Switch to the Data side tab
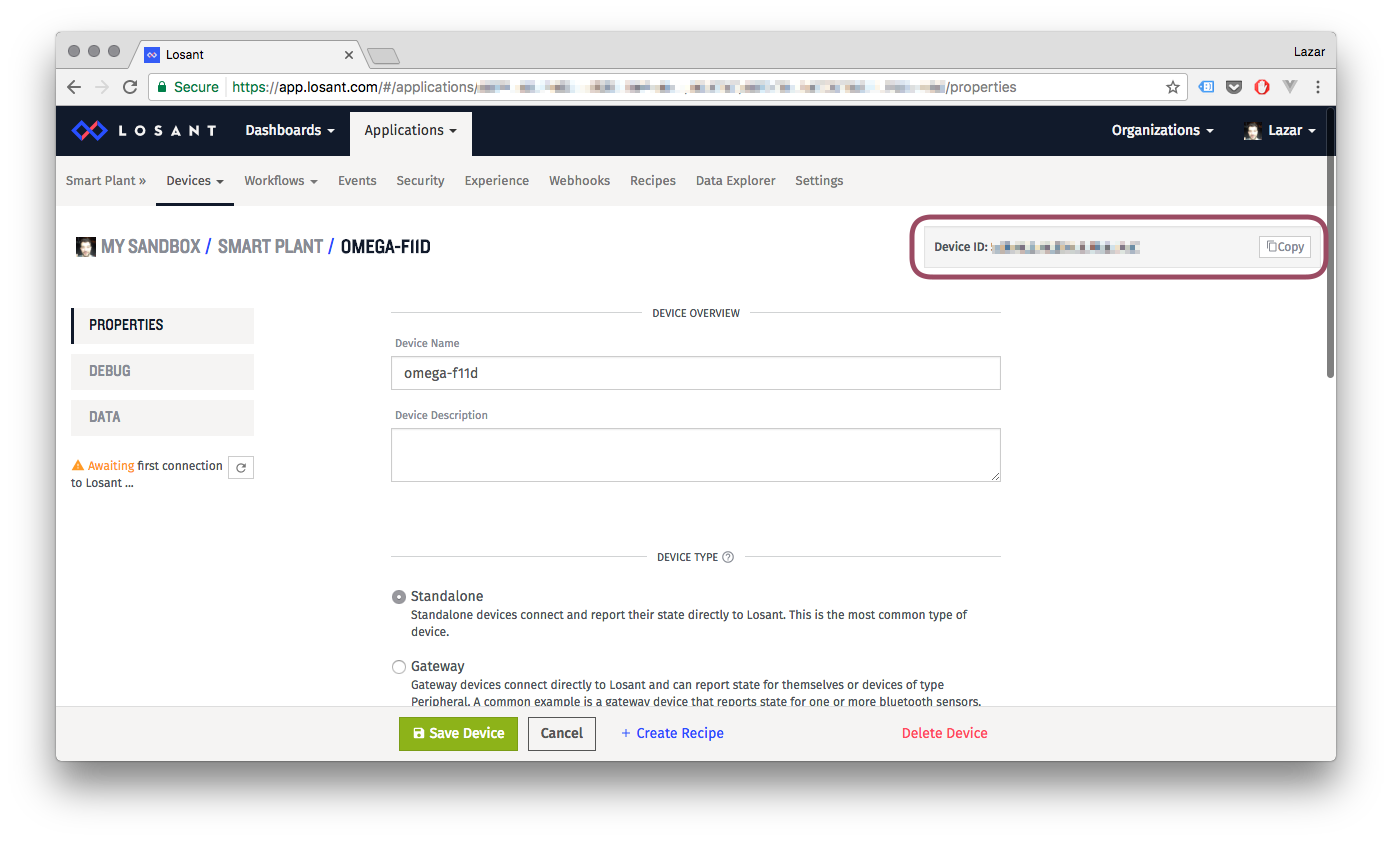1392x841 pixels. pos(162,418)
